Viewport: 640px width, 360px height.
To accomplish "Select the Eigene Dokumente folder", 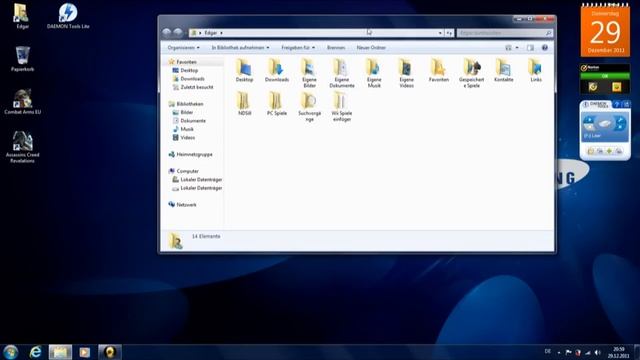I will point(342,73).
